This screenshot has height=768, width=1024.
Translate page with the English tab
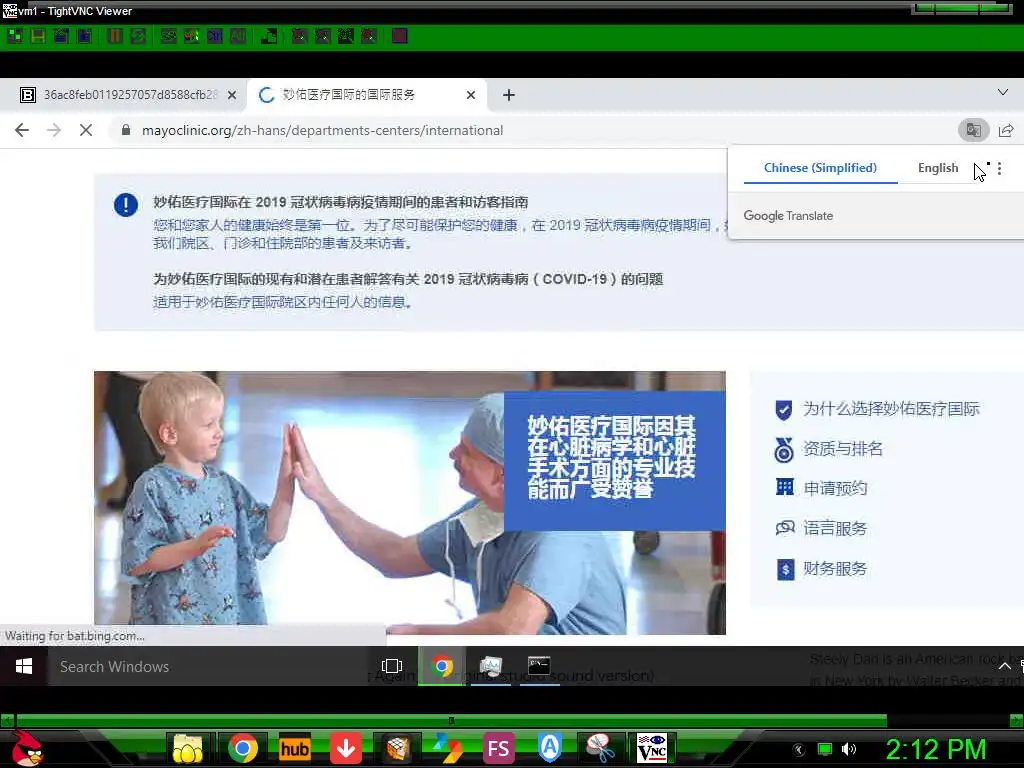(x=938, y=168)
